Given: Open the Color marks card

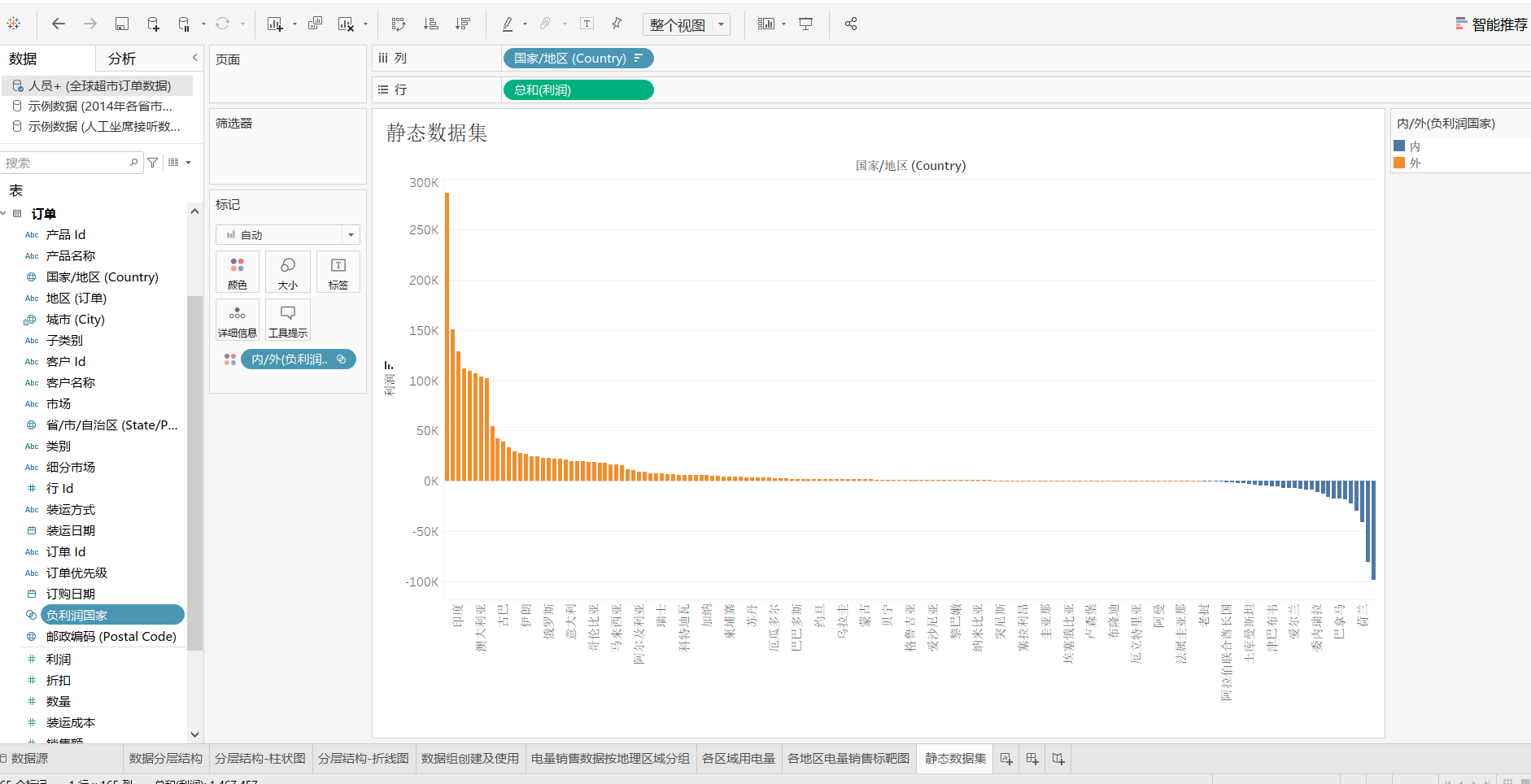Looking at the screenshot, I should (238, 272).
